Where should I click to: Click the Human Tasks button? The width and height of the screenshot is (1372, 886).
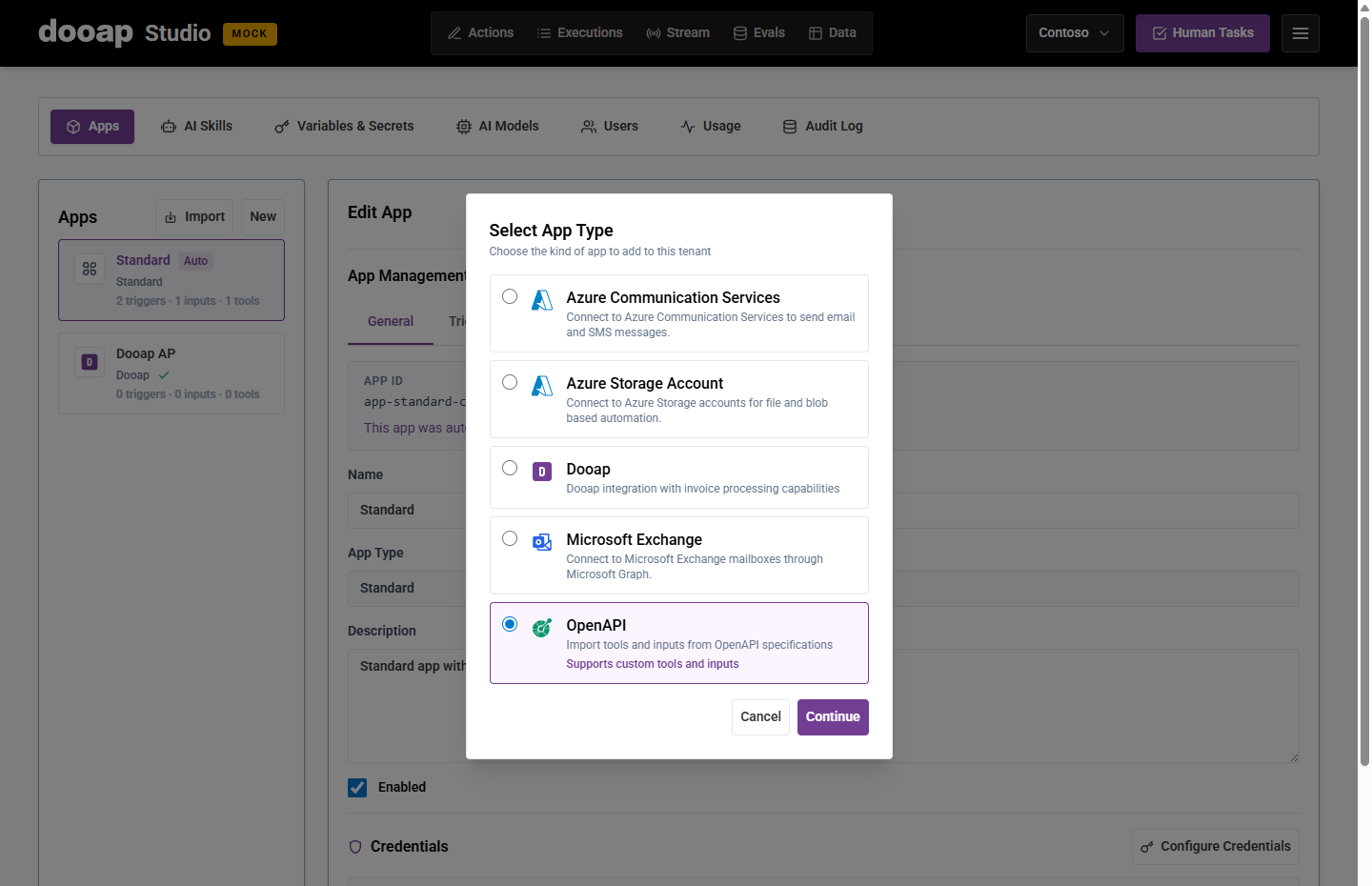[1202, 33]
